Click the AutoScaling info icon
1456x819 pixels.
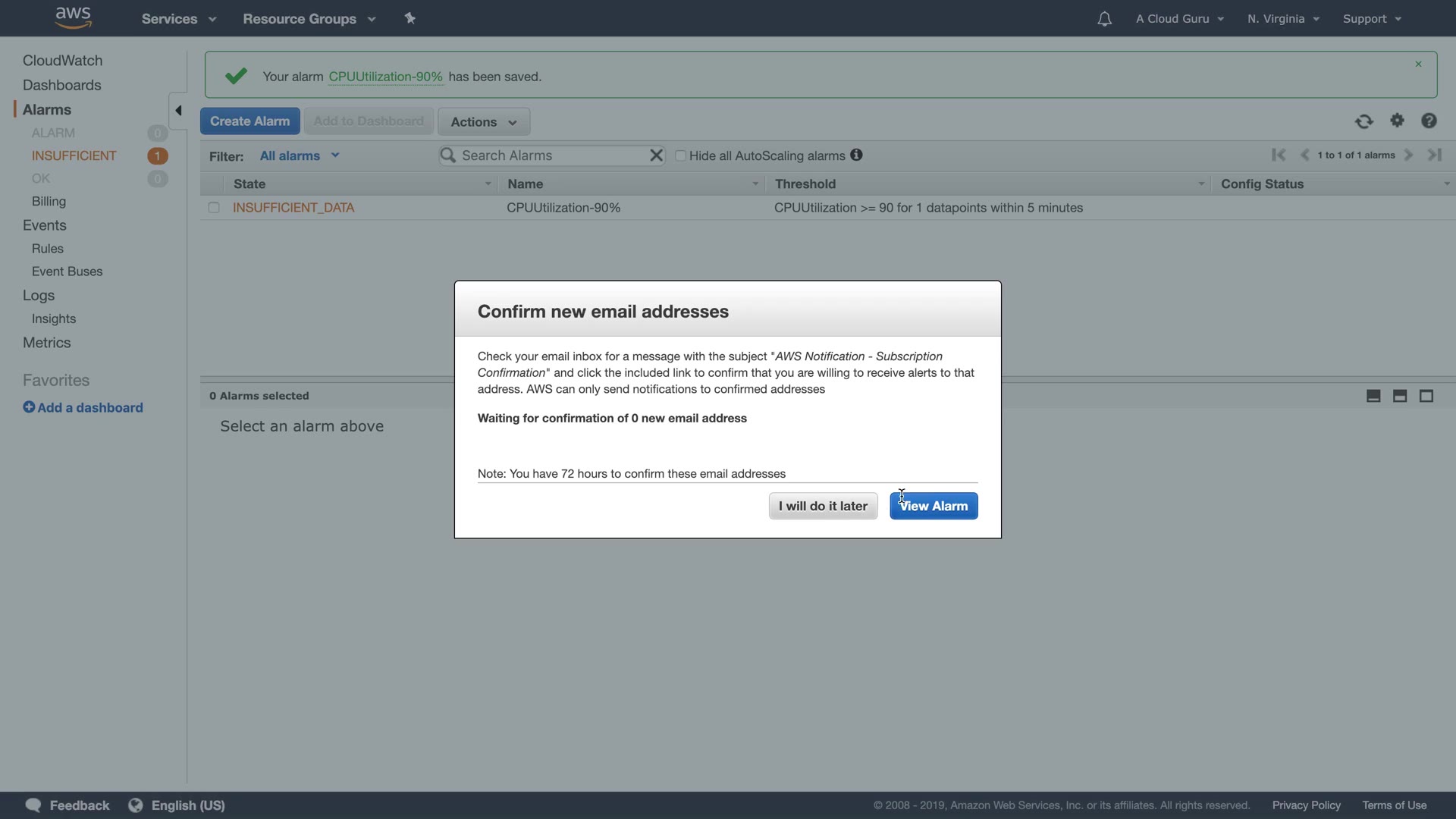coord(856,155)
